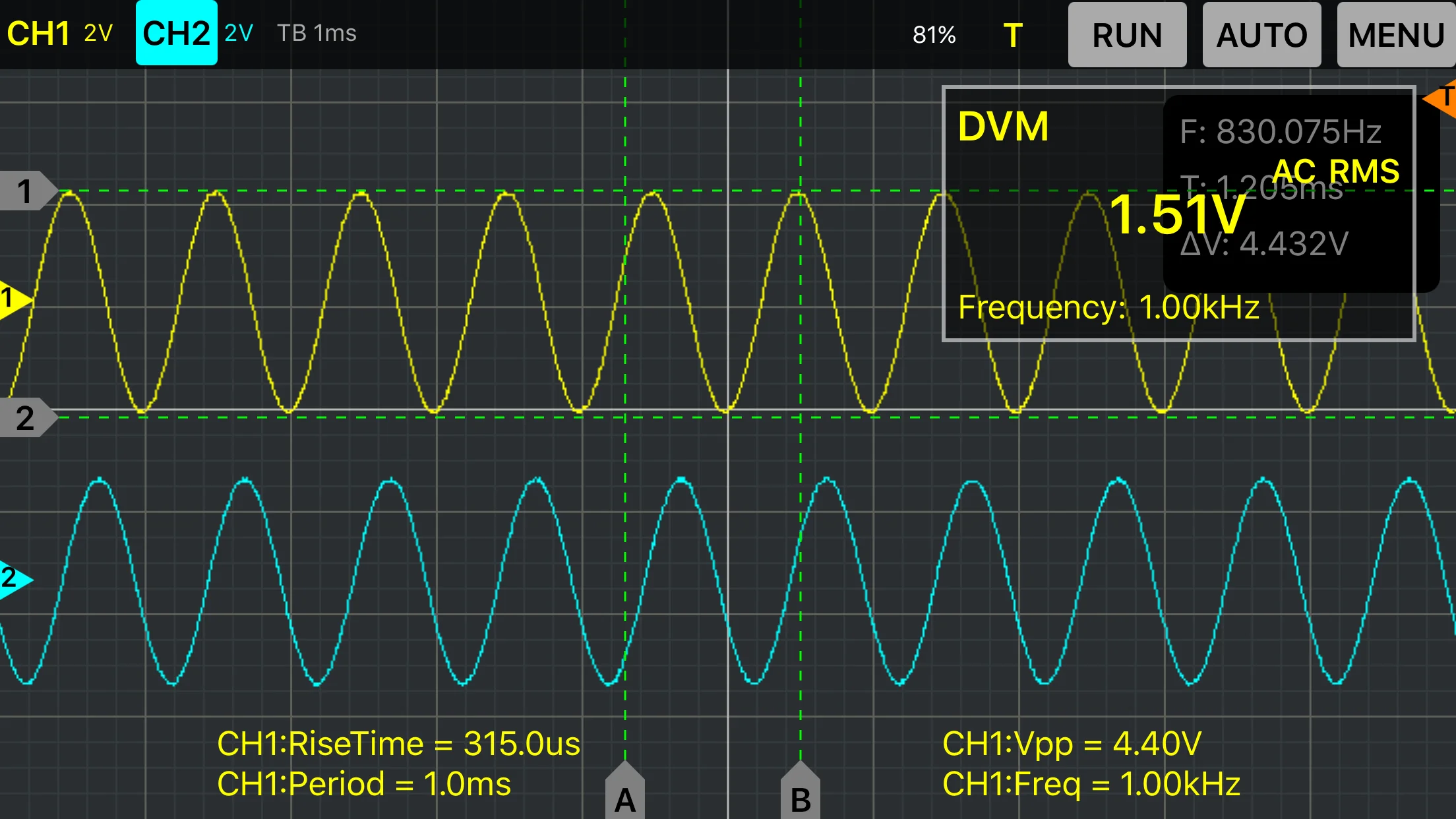Viewport: 1456px width, 819px height.
Task: Open the MENU button
Action: click(x=1395, y=35)
